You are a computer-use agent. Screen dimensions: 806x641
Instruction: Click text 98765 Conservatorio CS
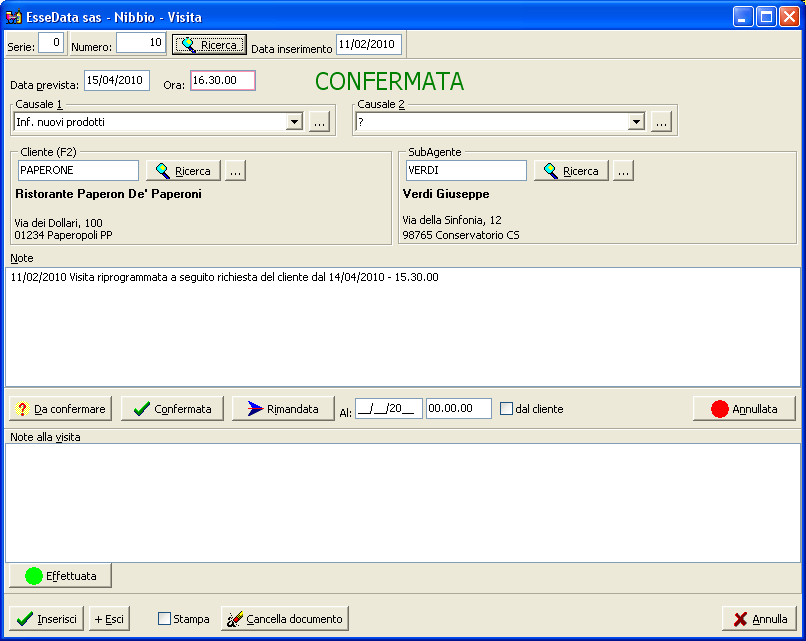point(461,235)
